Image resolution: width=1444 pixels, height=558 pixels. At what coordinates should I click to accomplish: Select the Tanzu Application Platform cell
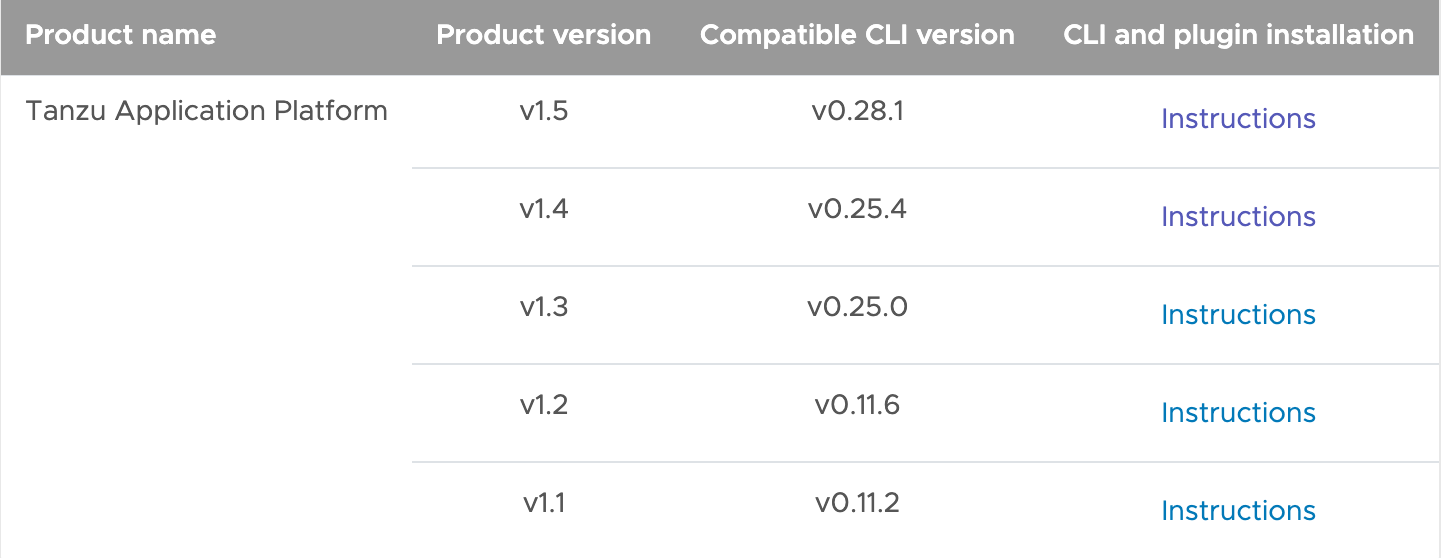coord(206,111)
